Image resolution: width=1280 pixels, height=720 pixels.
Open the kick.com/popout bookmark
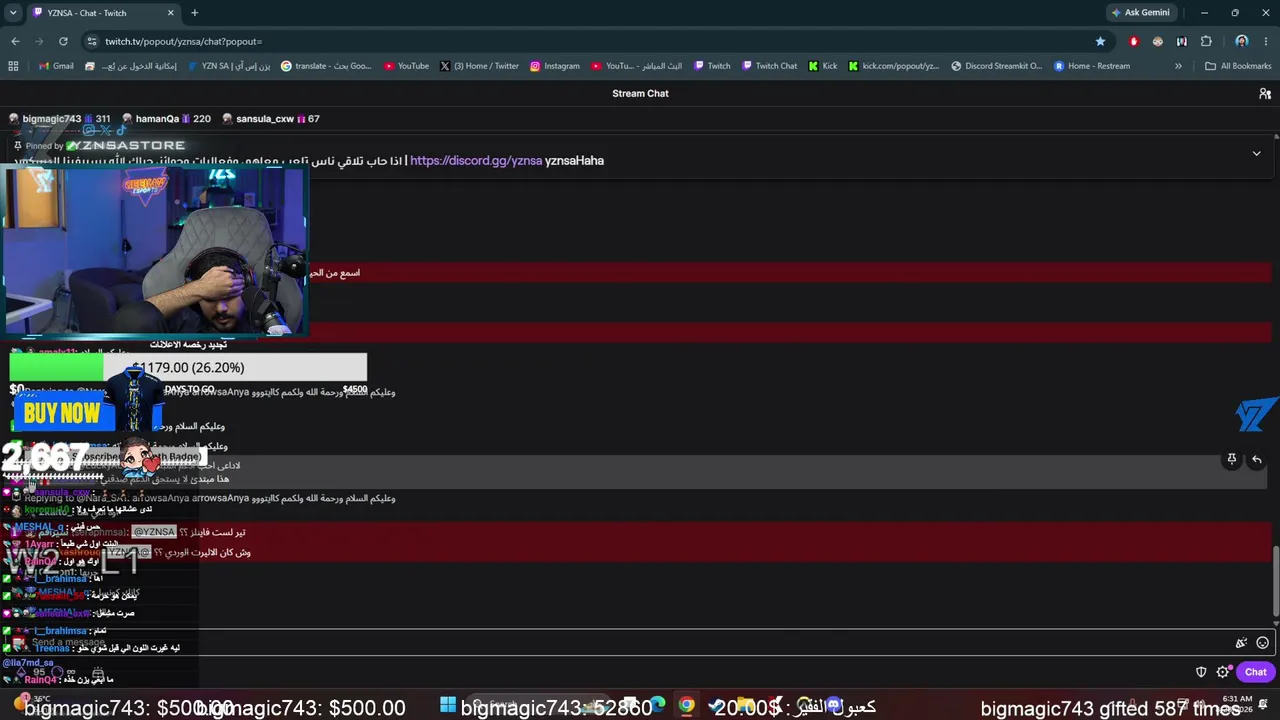[894, 66]
